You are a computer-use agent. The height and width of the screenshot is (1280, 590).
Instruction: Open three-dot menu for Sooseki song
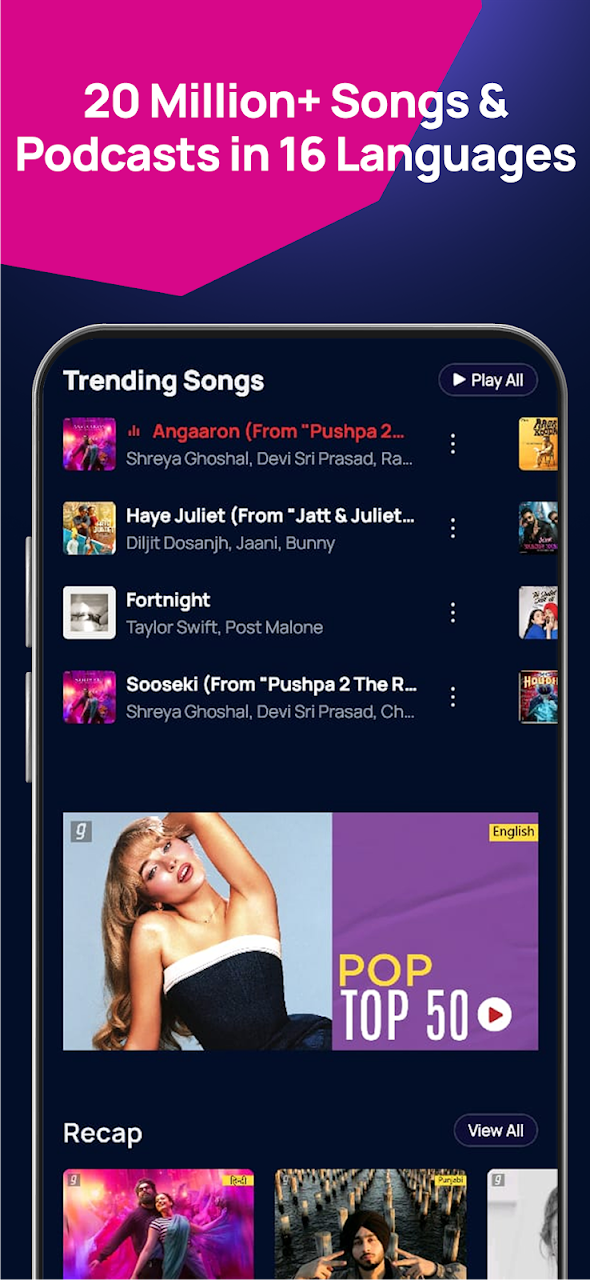pyautogui.click(x=453, y=696)
